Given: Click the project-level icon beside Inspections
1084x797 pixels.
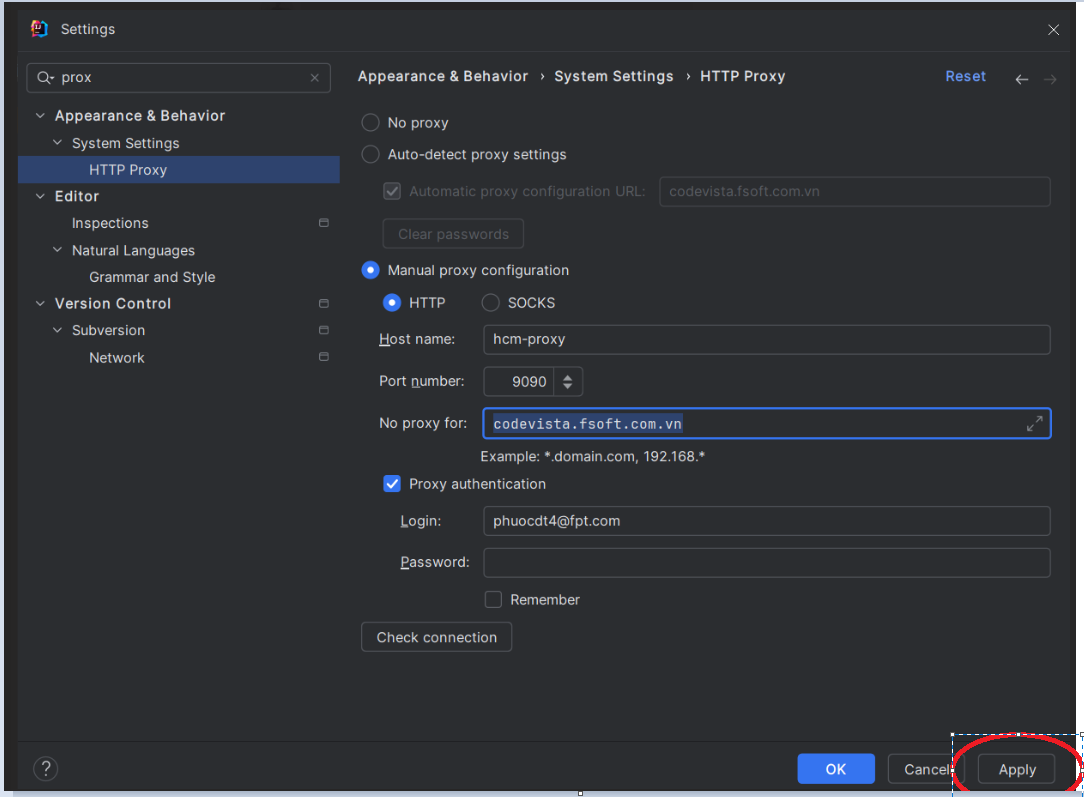Looking at the screenshot, I should pos(324,223).
